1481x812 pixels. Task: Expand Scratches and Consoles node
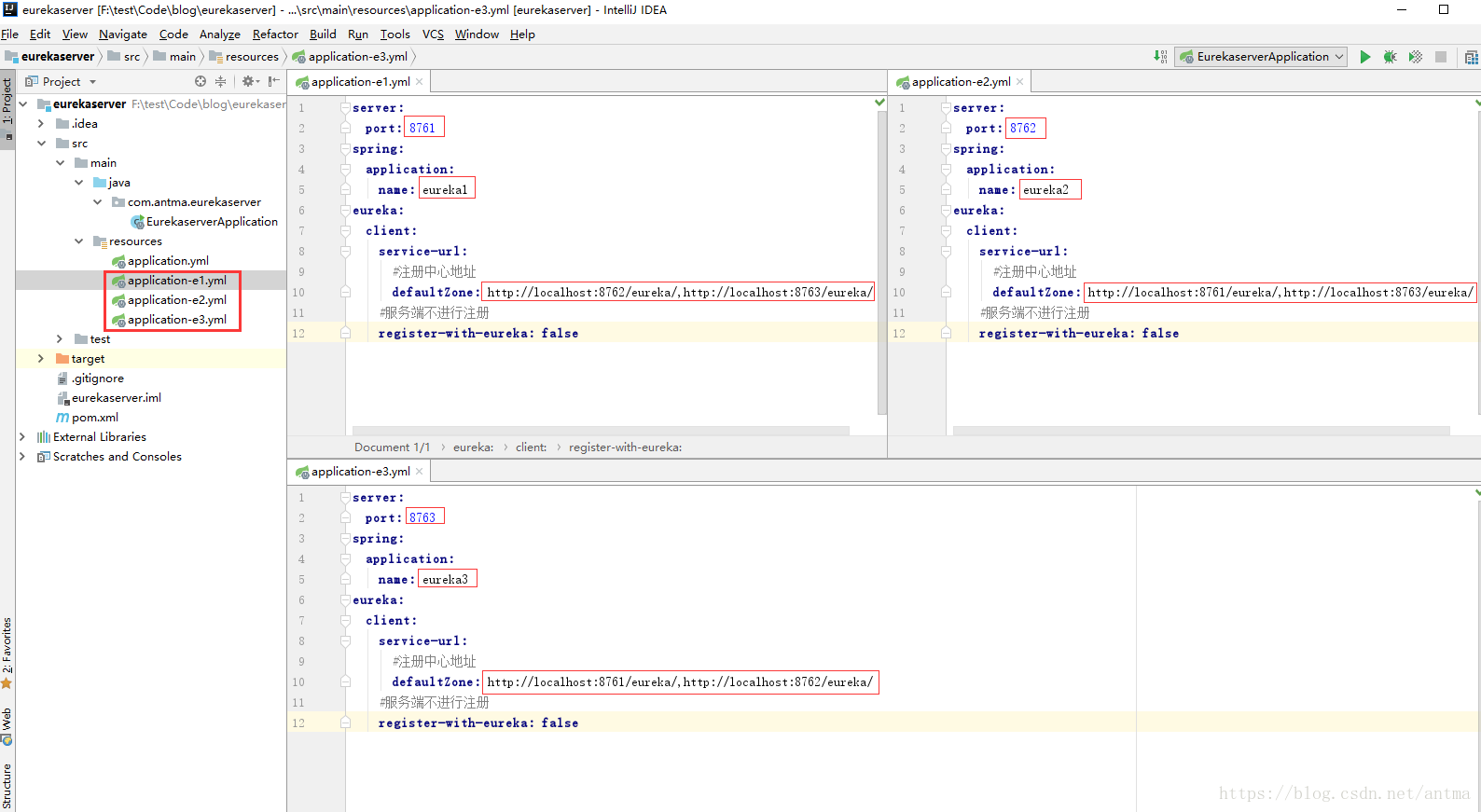23,457
